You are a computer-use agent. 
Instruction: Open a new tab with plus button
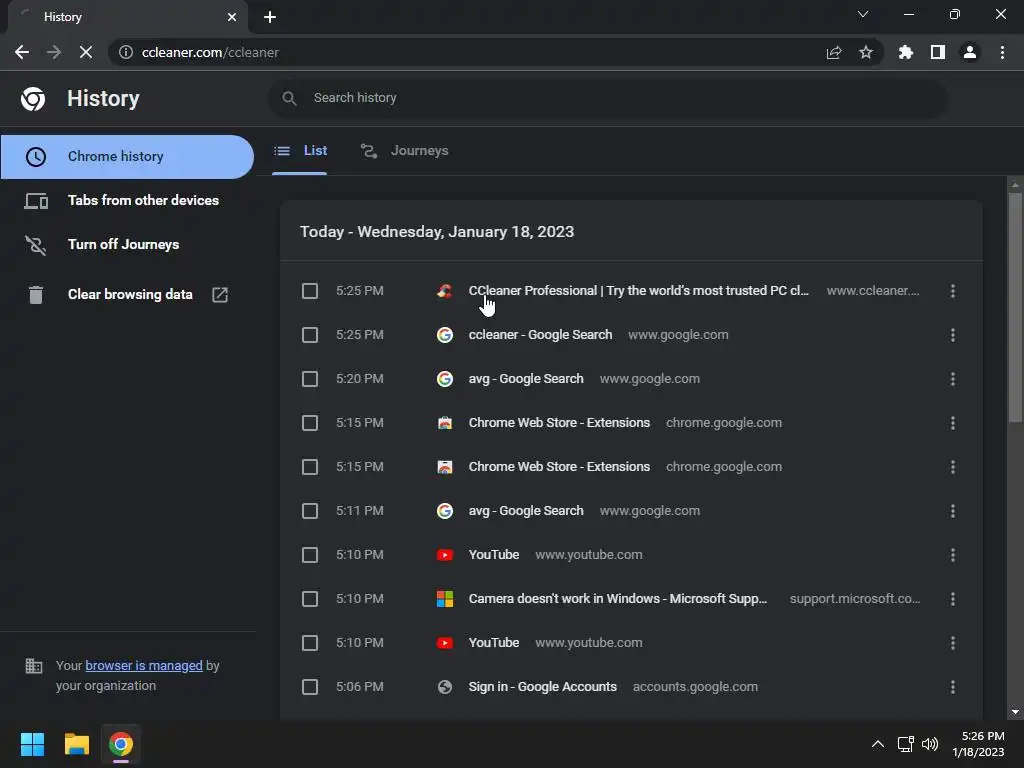point(270,17)
